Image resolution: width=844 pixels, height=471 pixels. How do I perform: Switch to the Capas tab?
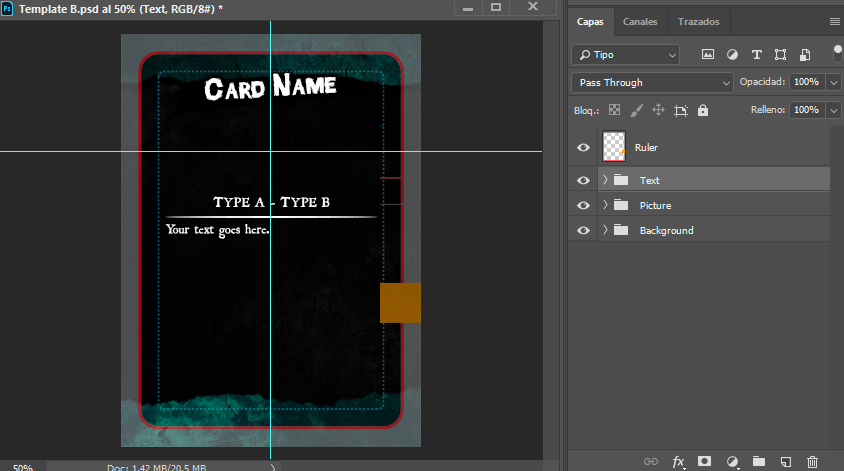[590, 22]
